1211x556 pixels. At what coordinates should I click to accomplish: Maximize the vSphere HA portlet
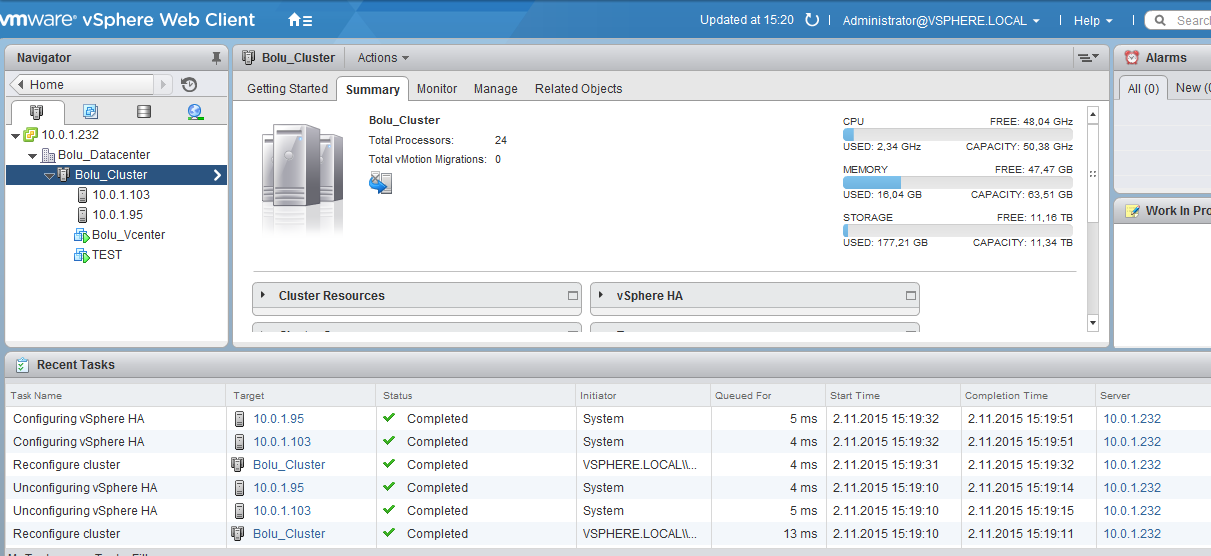tap(911, 296)
